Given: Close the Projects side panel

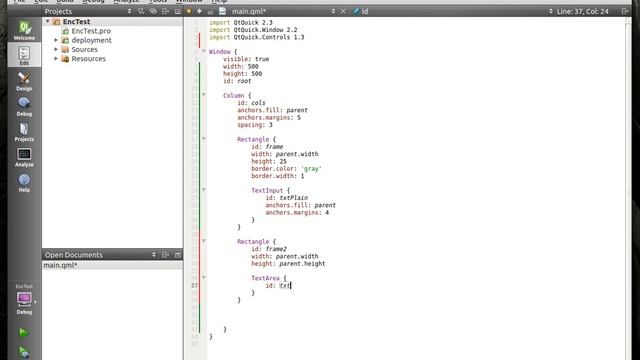Looking at the screenshot, I should point(178,11).
